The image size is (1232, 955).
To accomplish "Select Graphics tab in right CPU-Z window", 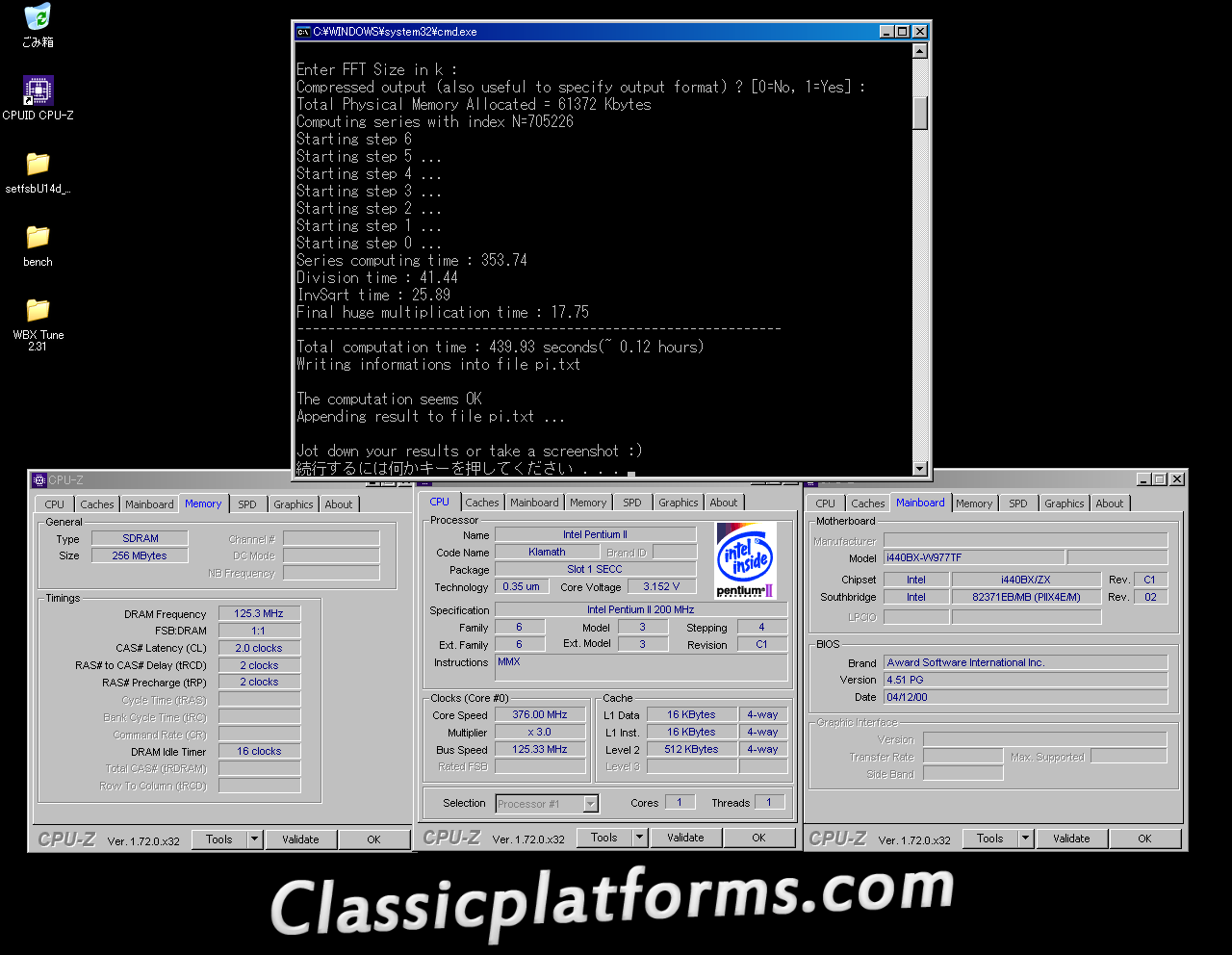I will [1065, 503].
